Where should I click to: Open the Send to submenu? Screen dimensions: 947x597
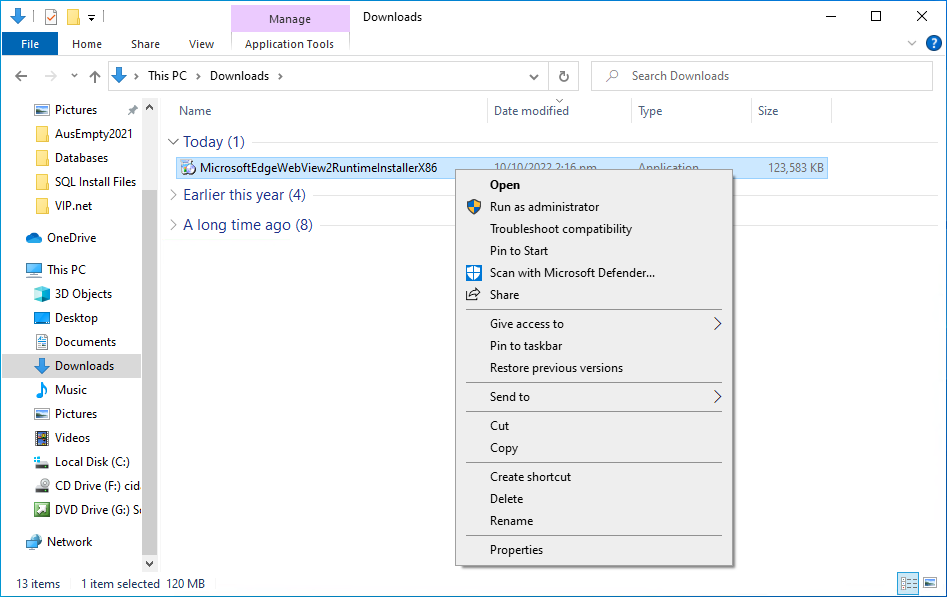tap(594, 397)
